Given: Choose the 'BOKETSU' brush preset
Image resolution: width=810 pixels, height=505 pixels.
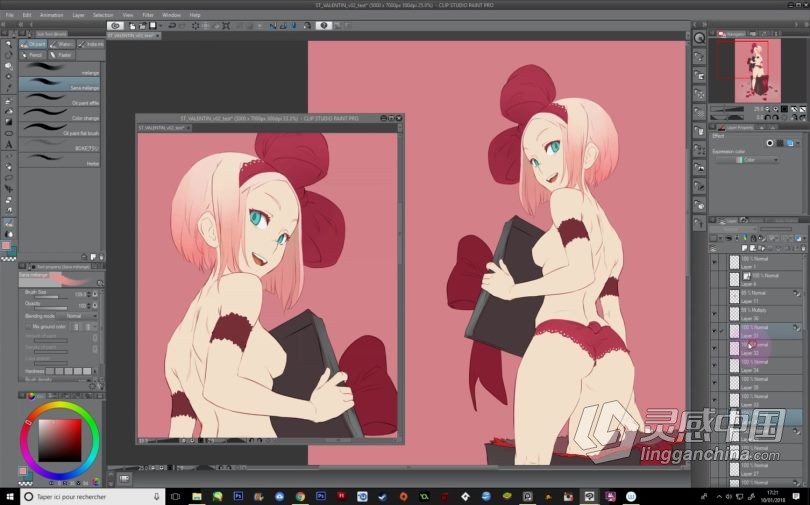Looking at the screenshot, I should click(x=59, y=144).
